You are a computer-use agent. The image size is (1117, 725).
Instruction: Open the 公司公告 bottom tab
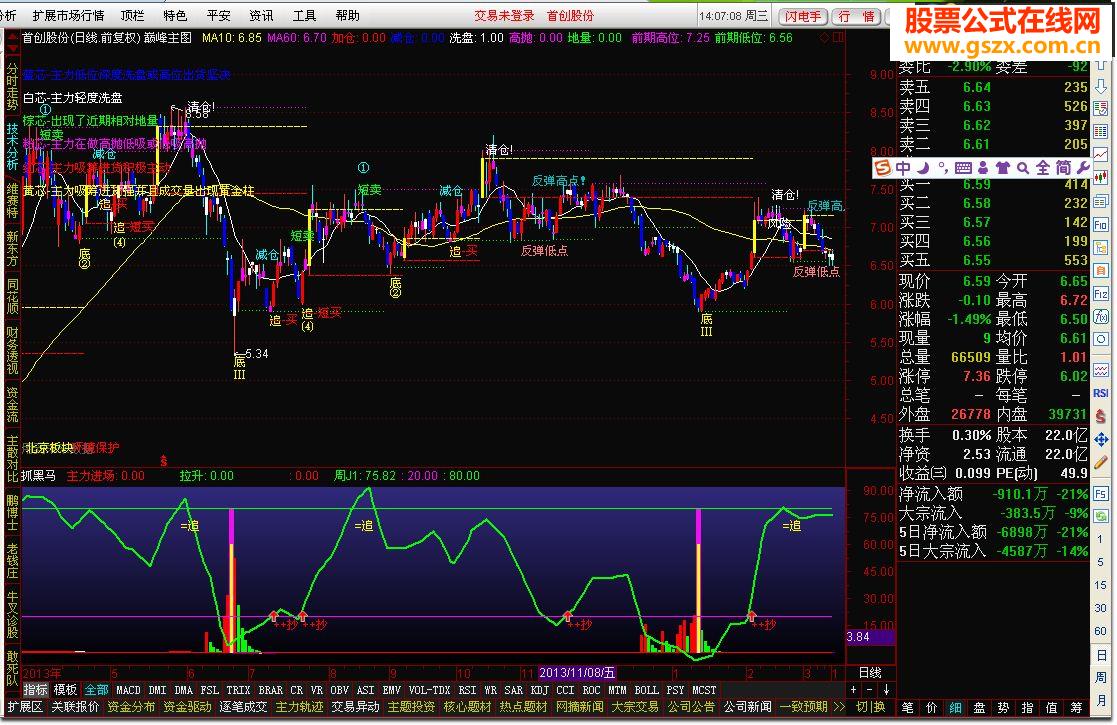click(x=691, y=706)
